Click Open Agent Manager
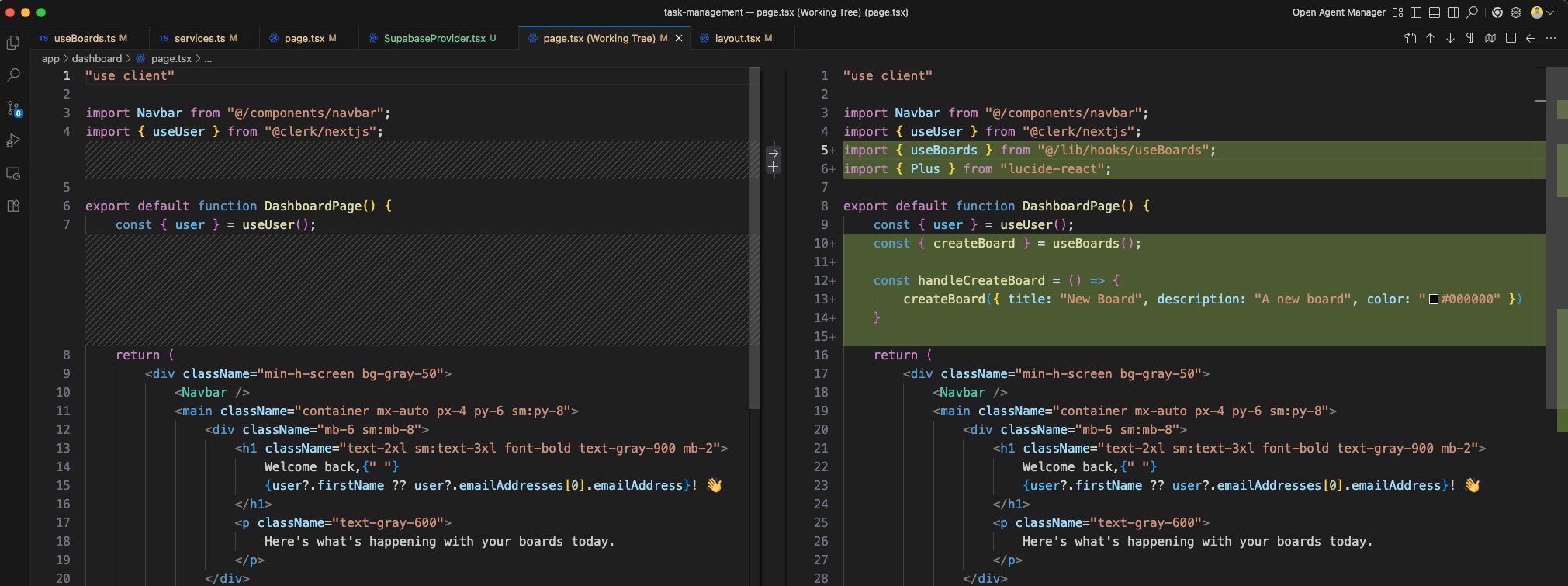 pos(1338,12)
